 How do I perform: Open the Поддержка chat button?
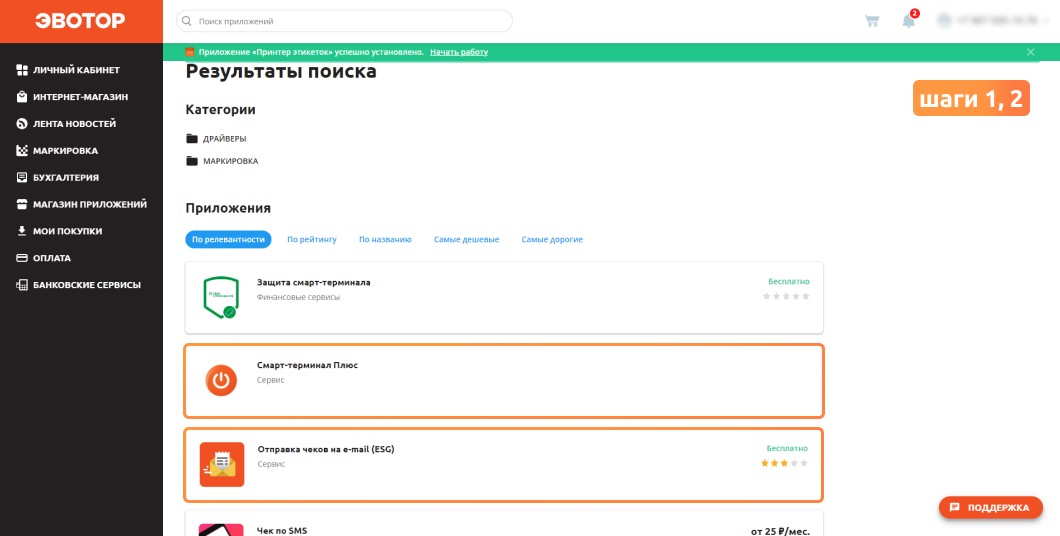990,508
